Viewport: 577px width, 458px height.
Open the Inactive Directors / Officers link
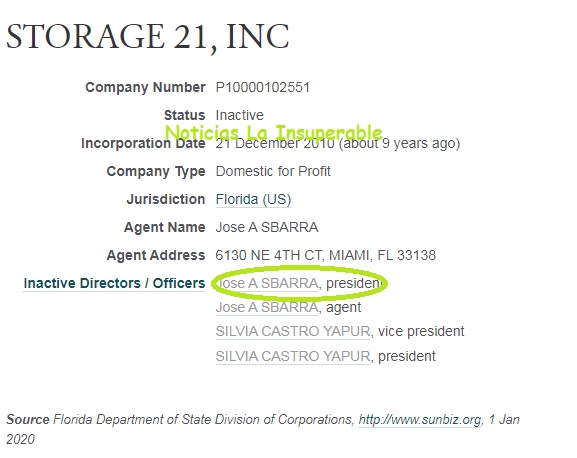pyautogui.click(x=114, y=283)
